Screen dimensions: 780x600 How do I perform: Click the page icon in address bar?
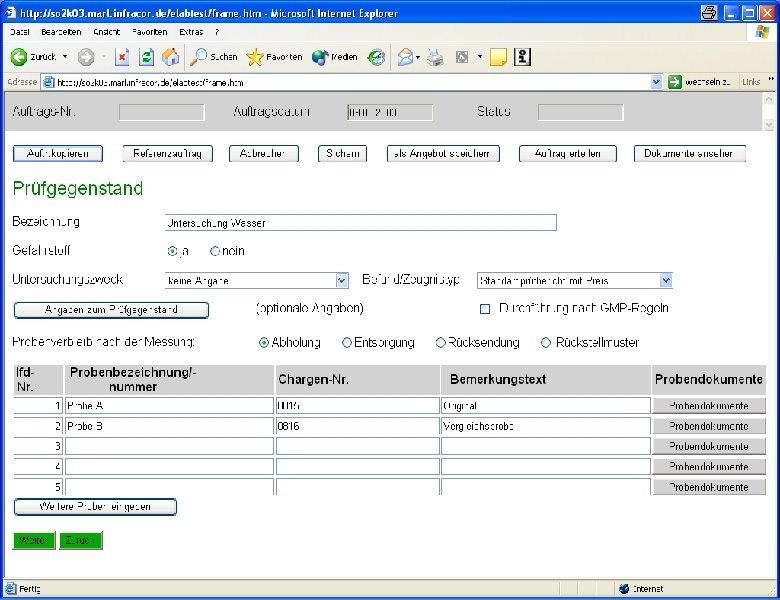48,82
